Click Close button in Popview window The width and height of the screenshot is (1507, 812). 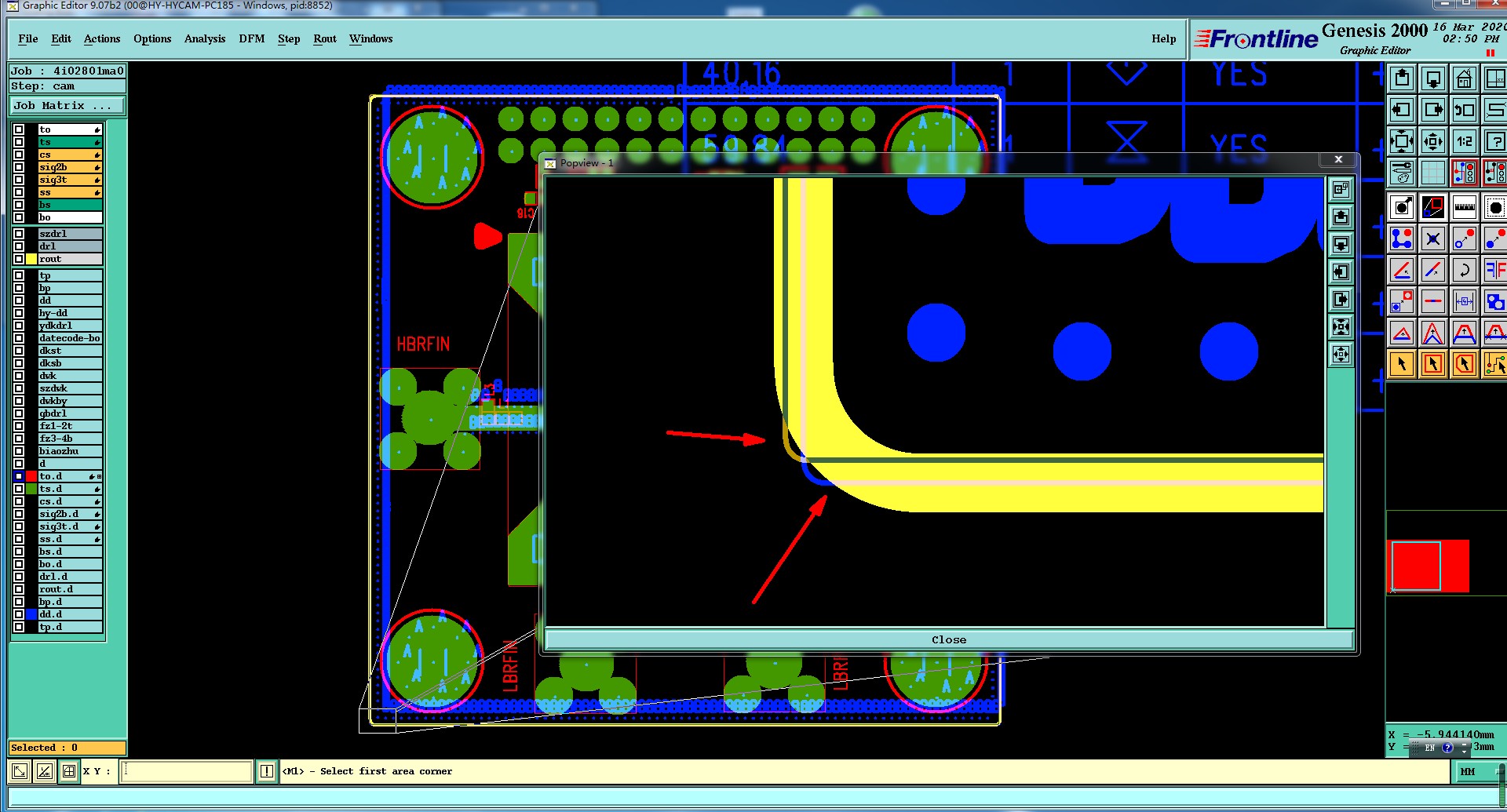coord(949,639)
